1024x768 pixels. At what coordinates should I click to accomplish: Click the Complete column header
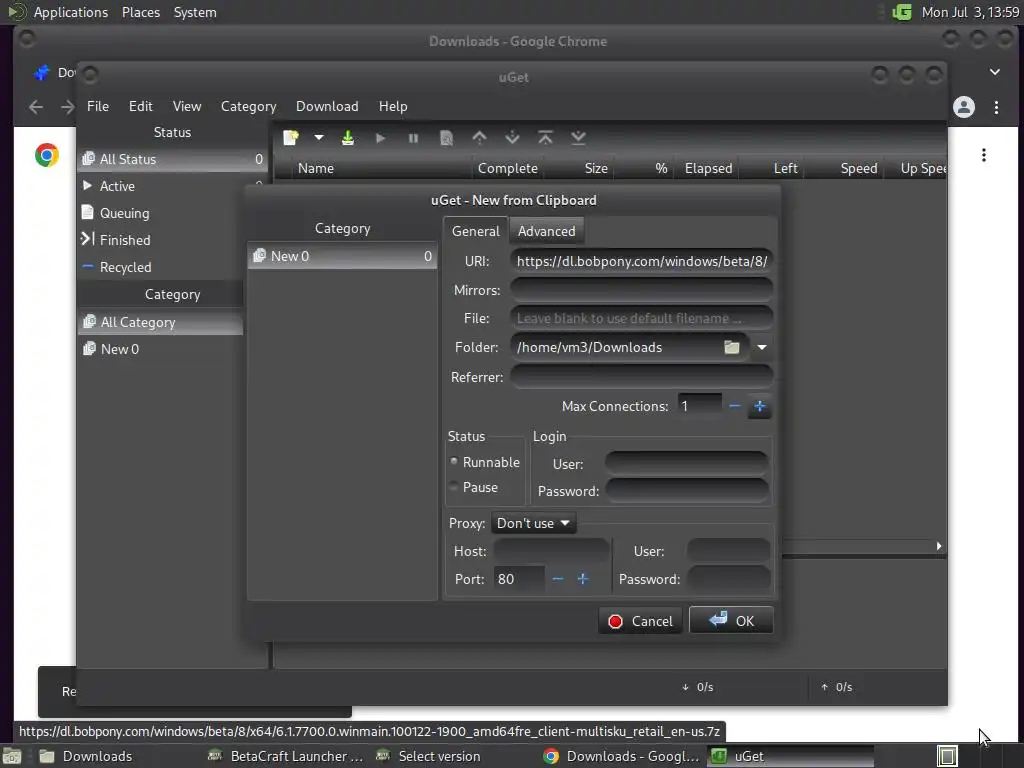click(x=507, y=168)
